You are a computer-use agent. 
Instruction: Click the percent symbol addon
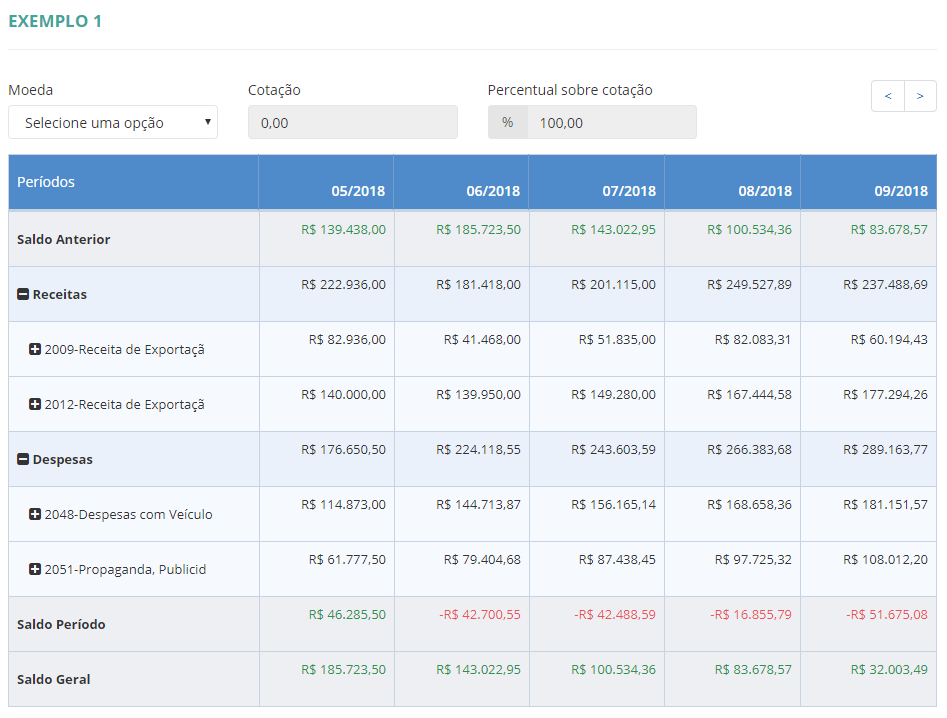pos(508,123)
